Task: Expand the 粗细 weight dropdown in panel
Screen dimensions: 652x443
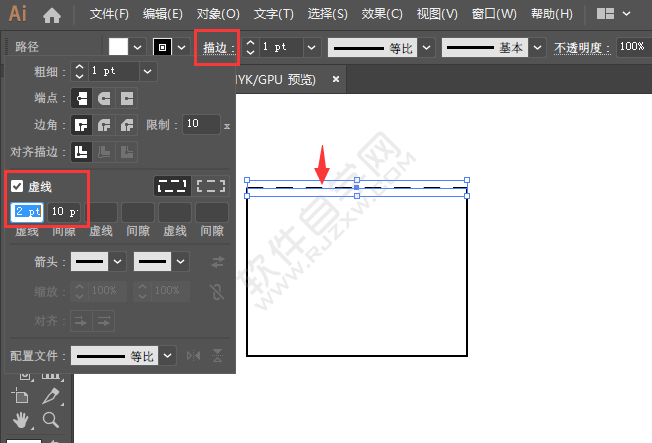Action: pyautogui.click(x=148, y=71)
